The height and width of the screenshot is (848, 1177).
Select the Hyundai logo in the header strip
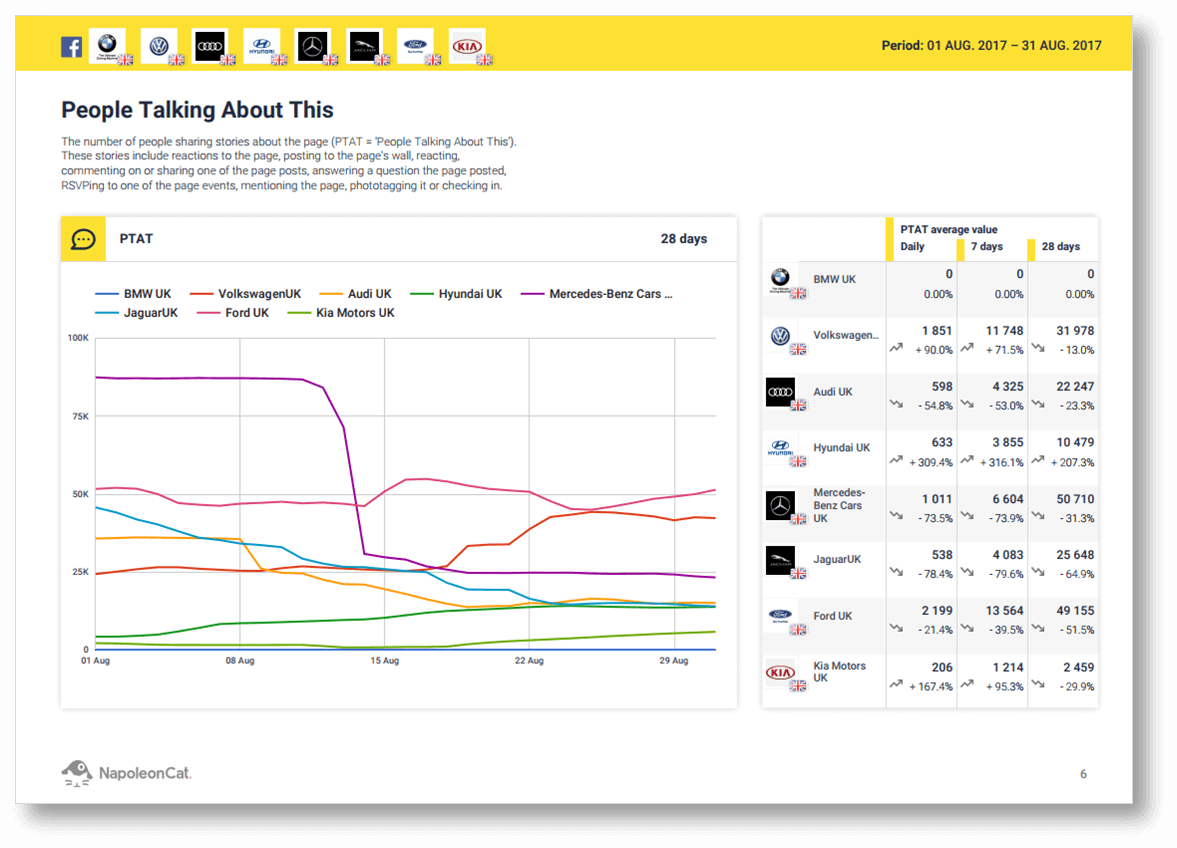[x=263, y=44]
